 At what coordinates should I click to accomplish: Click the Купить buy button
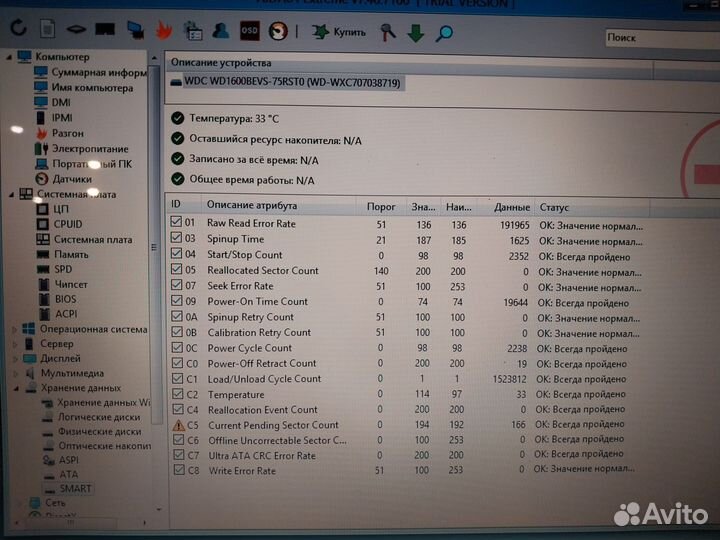click(339, 32)
